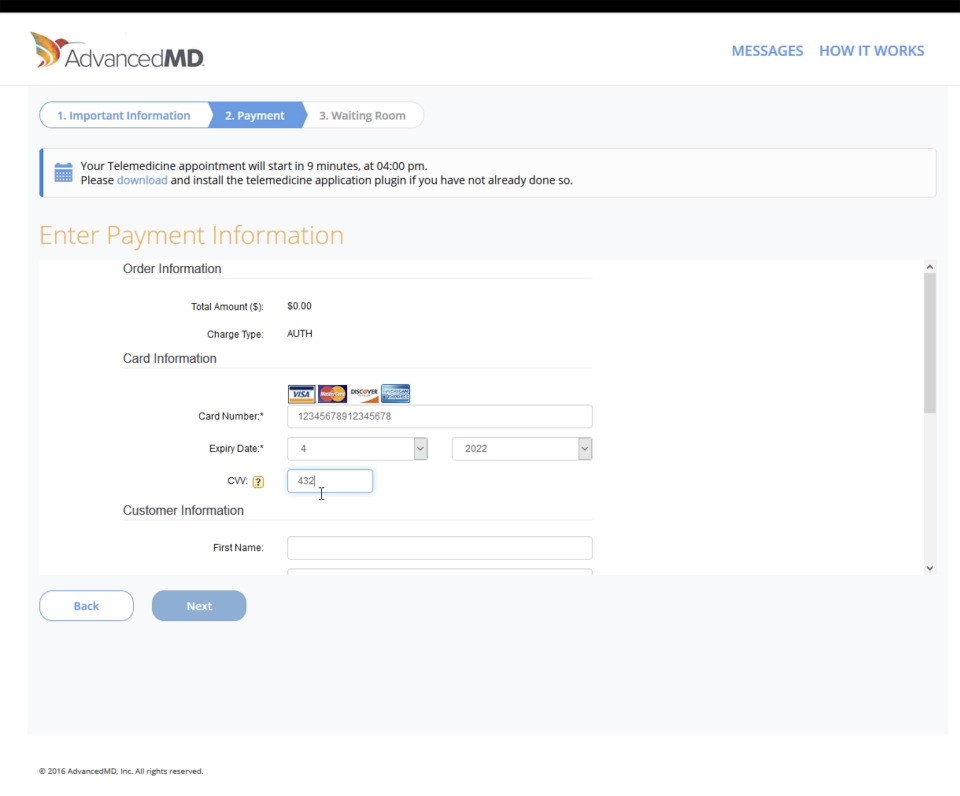This screenshot has height=796, width=960.
Task: Expand the expiry month list chevron
Action: pyautogui.click(x=421, y=448)
